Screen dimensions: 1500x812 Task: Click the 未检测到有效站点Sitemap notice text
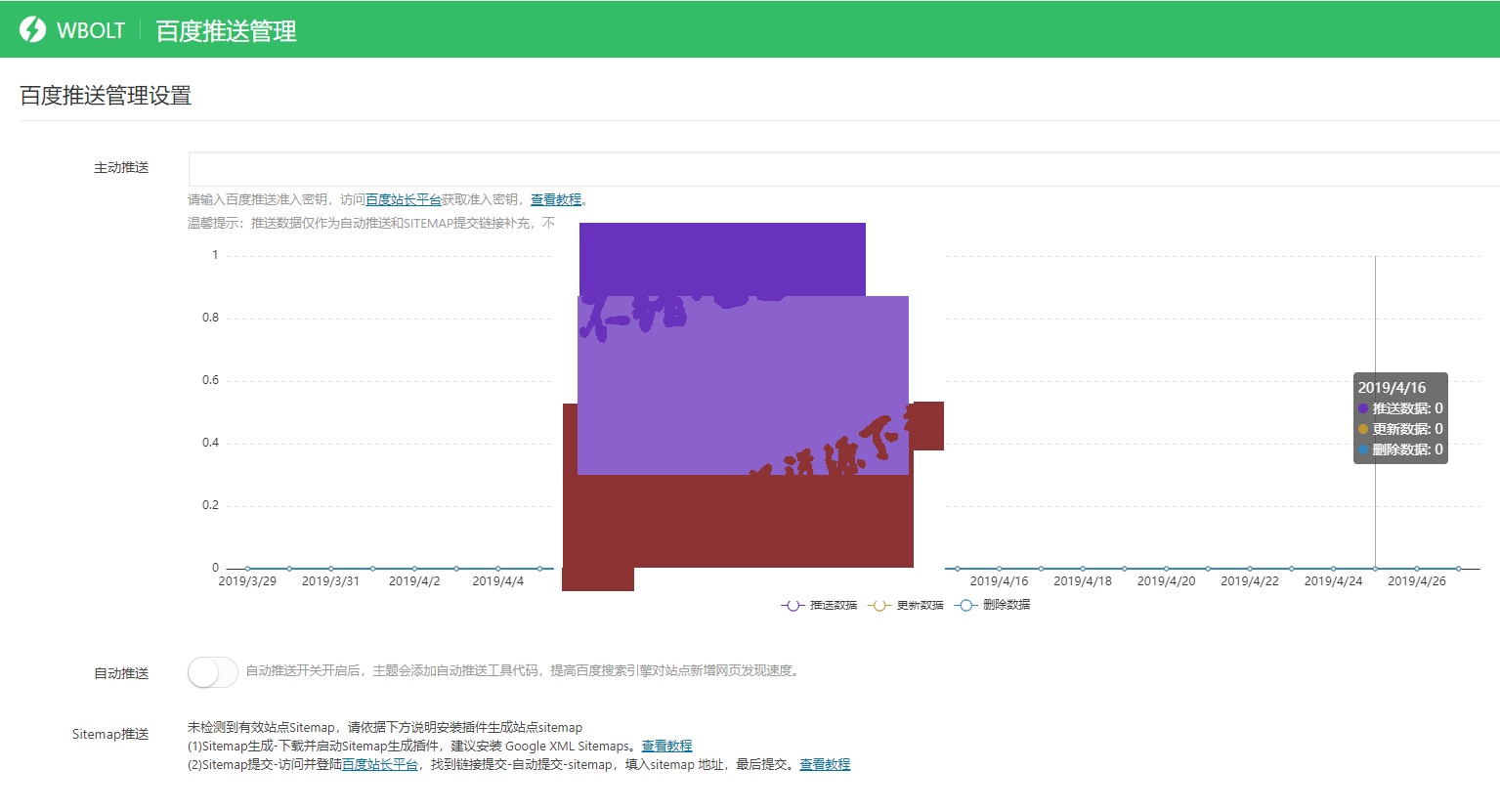pyautogui.click(x=385, y=727)
